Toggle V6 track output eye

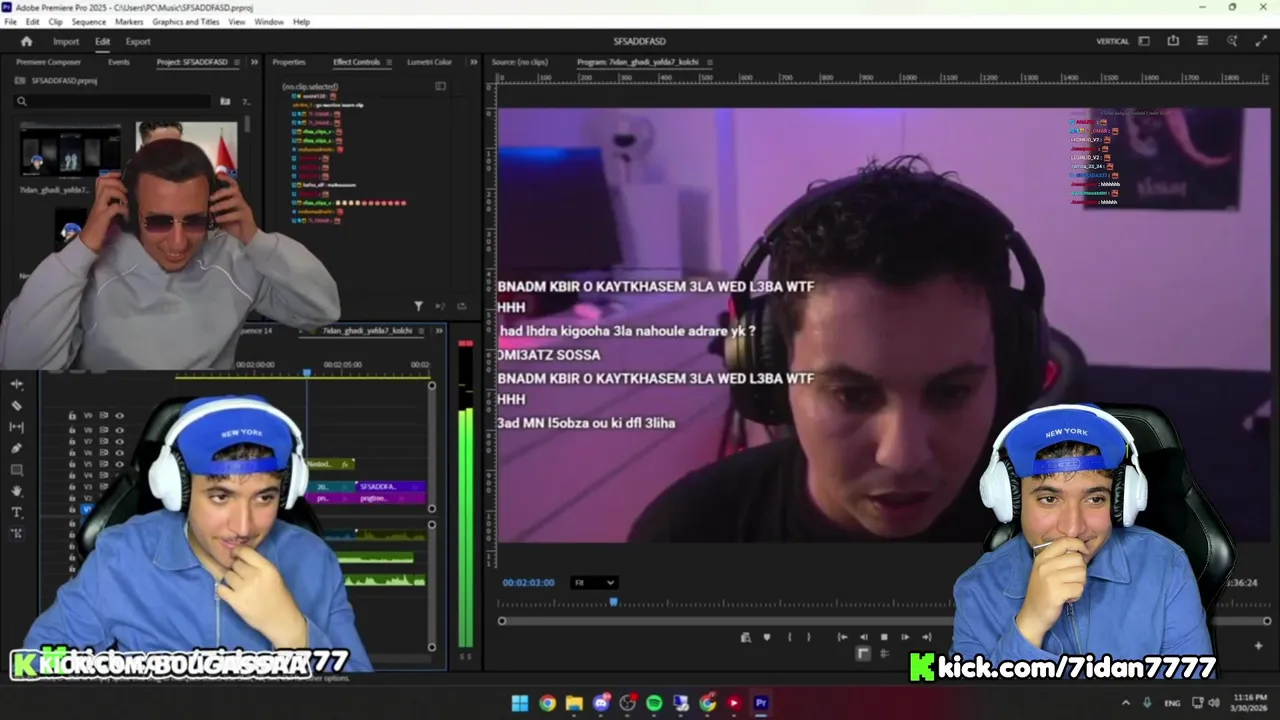pos(119,453)
